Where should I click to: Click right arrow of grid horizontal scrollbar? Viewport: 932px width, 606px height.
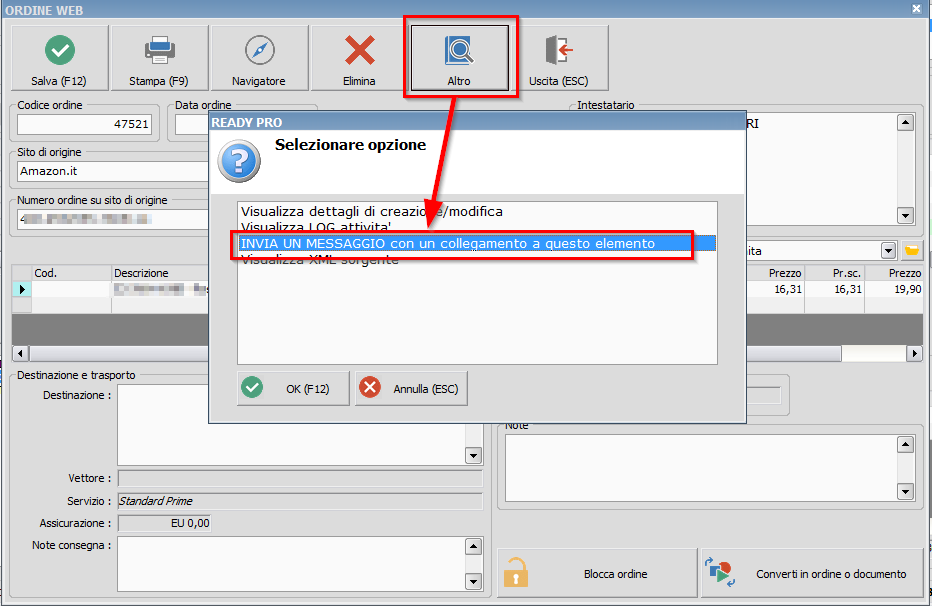[914, 354]
